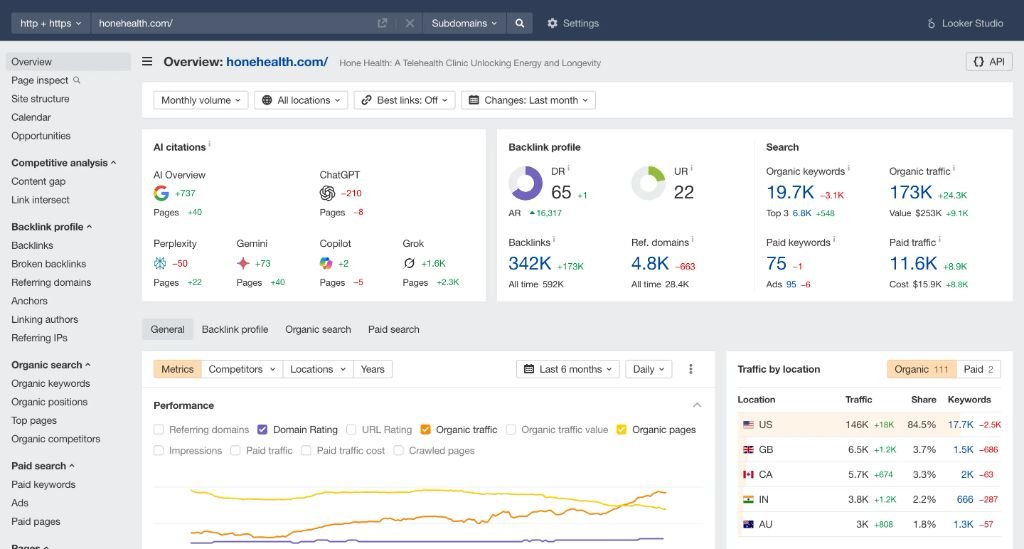The image size is (1024, 549).
Task: Click the Perplexity logo icon
Action: click(160, 263)
